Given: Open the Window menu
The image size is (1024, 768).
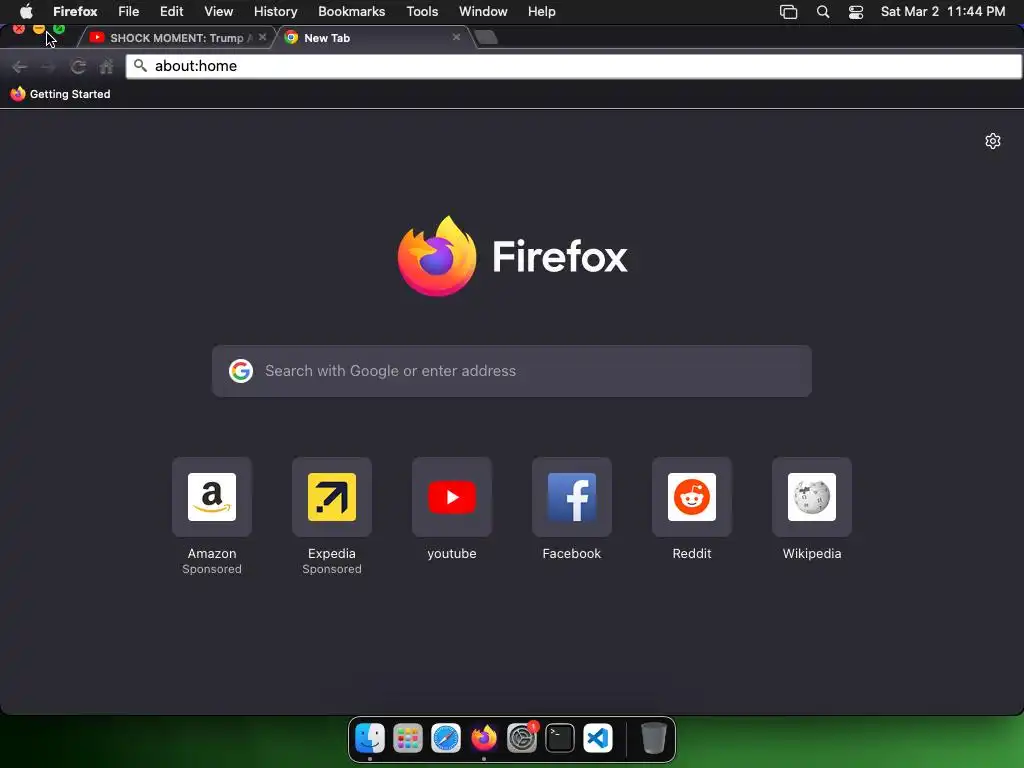Looking at the screenshot, I should pyautogui.click(x=483, y=11).
